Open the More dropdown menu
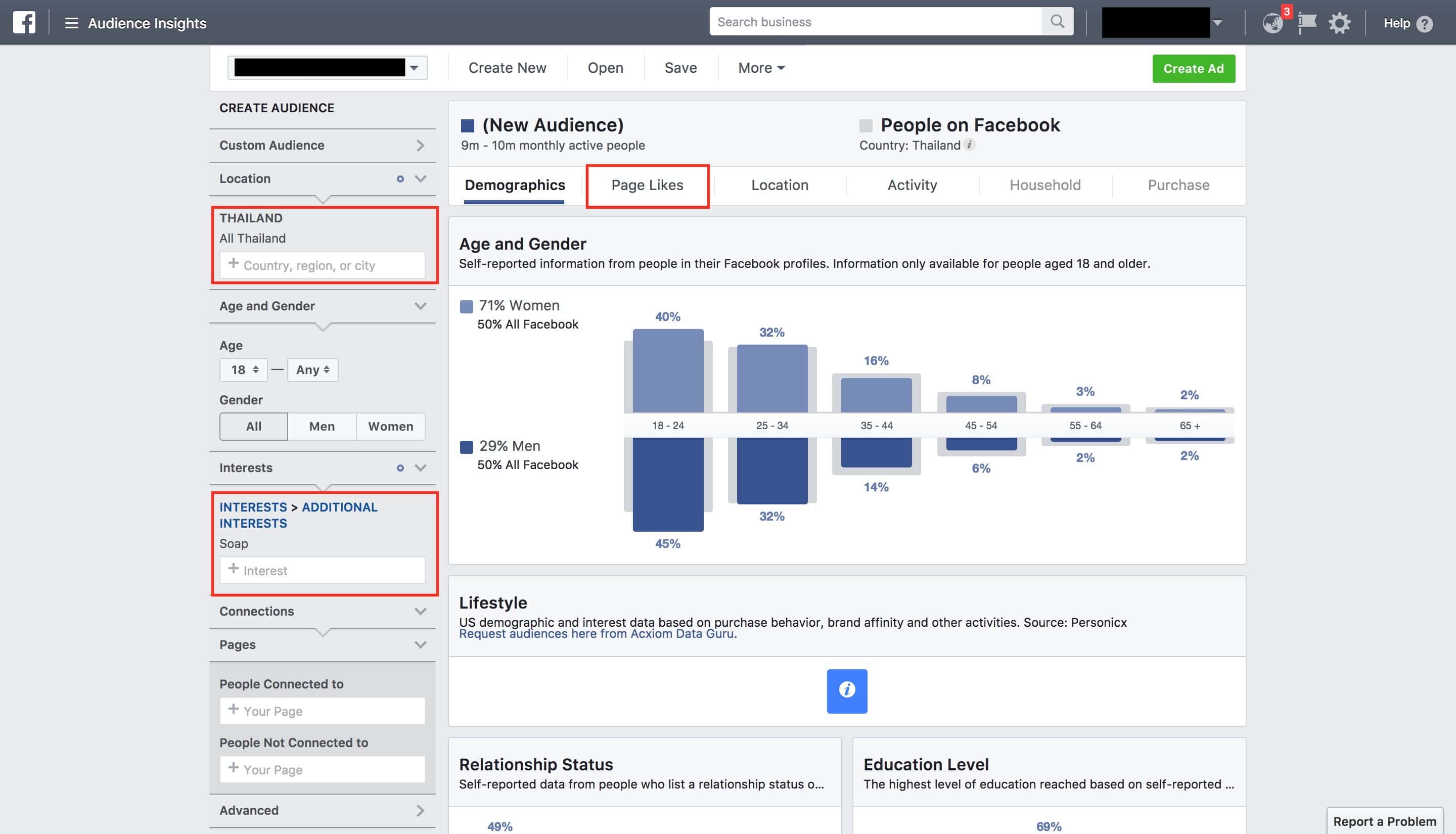 [761, 68]
